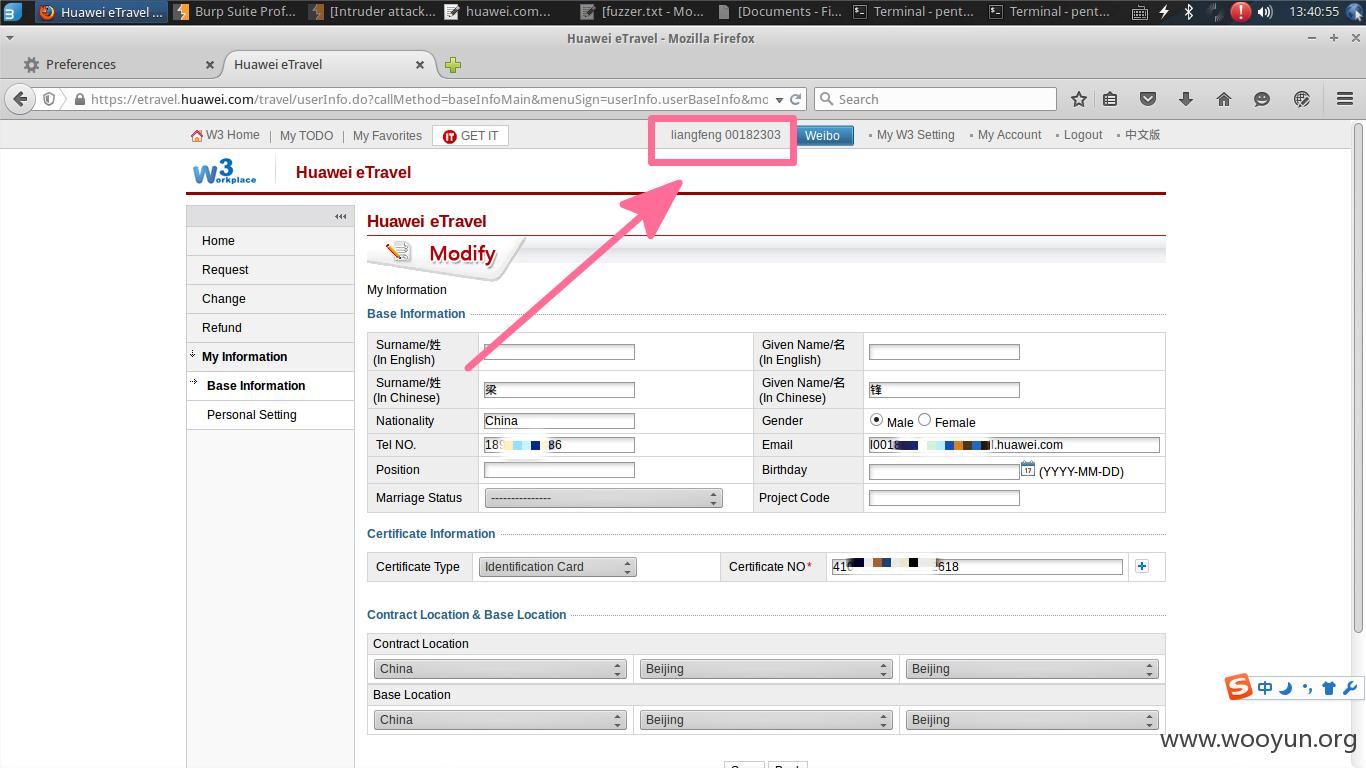Log out using the Logout link
This screenshot has width=1366, height=768.
[x=1083, y=135]
